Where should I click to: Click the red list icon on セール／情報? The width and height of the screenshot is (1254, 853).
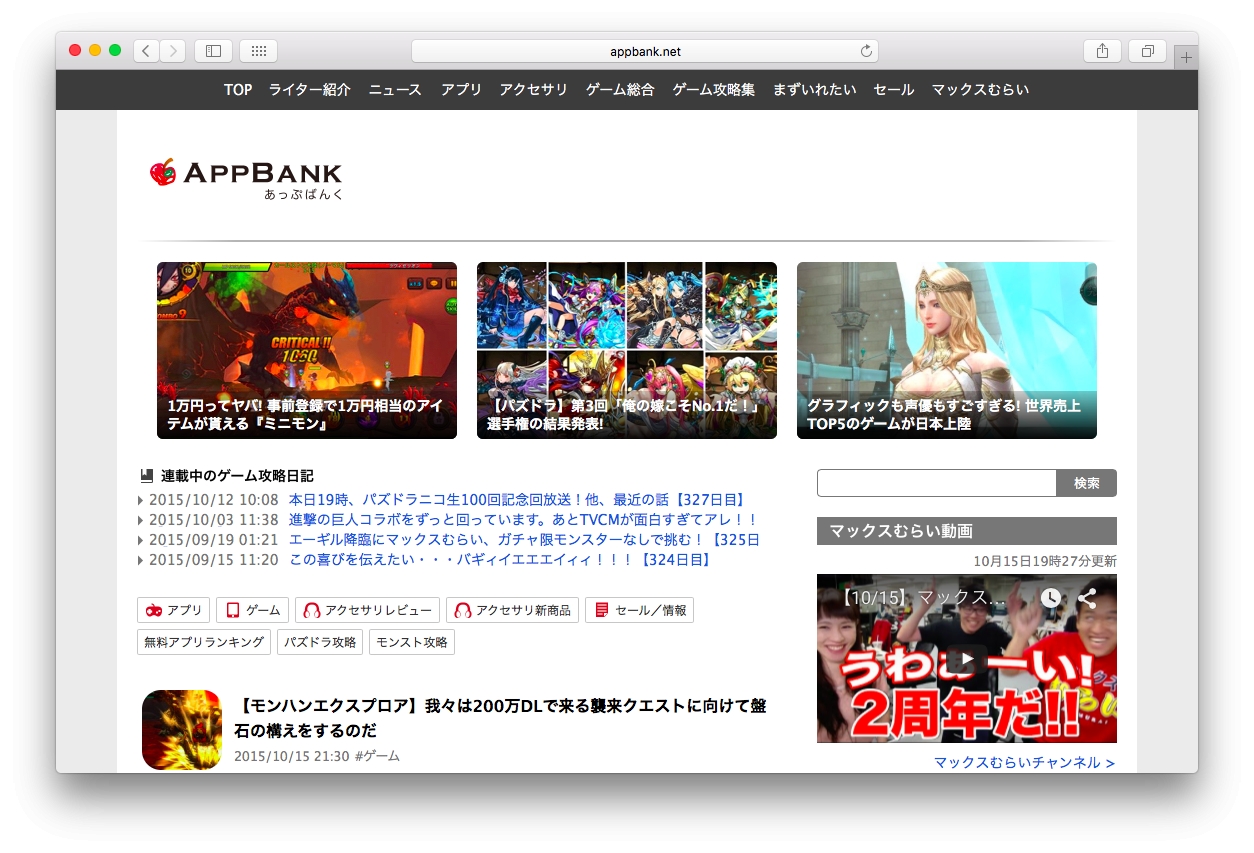[x=600, y=609]
